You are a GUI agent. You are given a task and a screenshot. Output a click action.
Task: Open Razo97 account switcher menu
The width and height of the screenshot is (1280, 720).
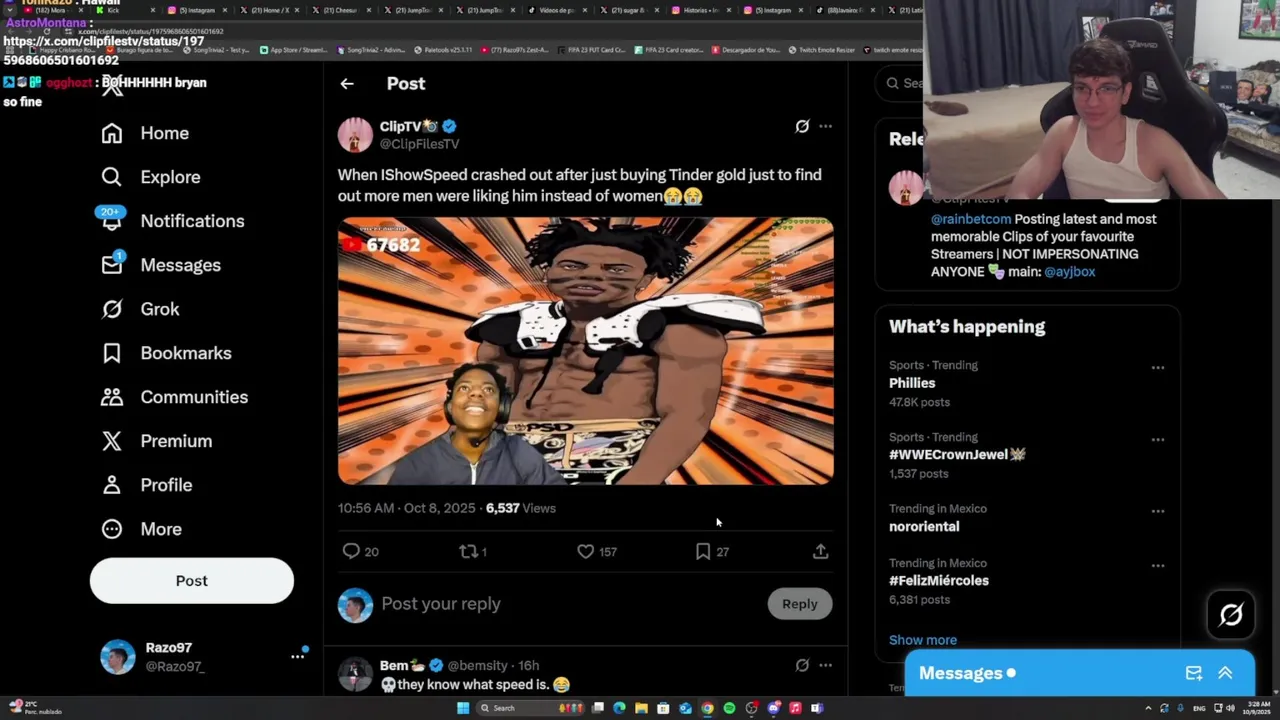point(297,656)
